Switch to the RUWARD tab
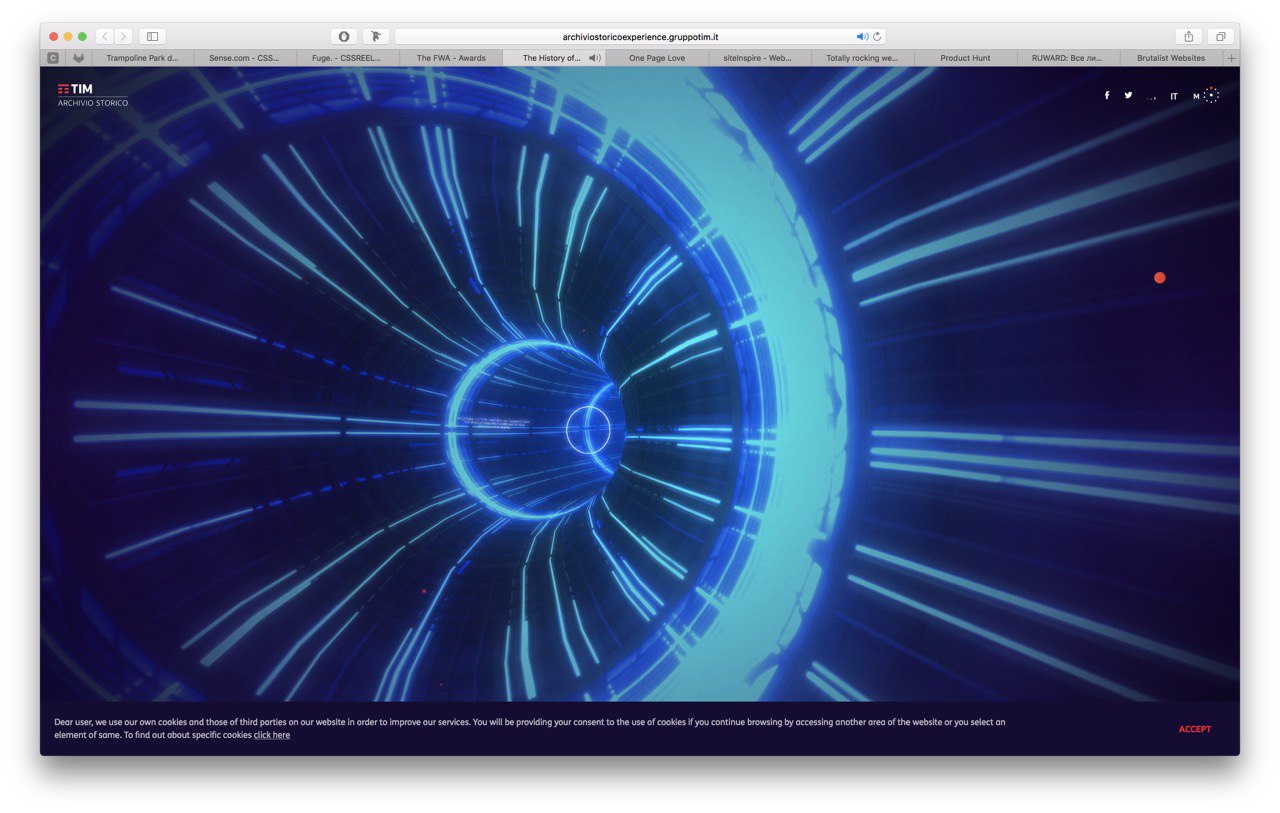The width and height of the screenshot is (1280, 813). 1068,58
